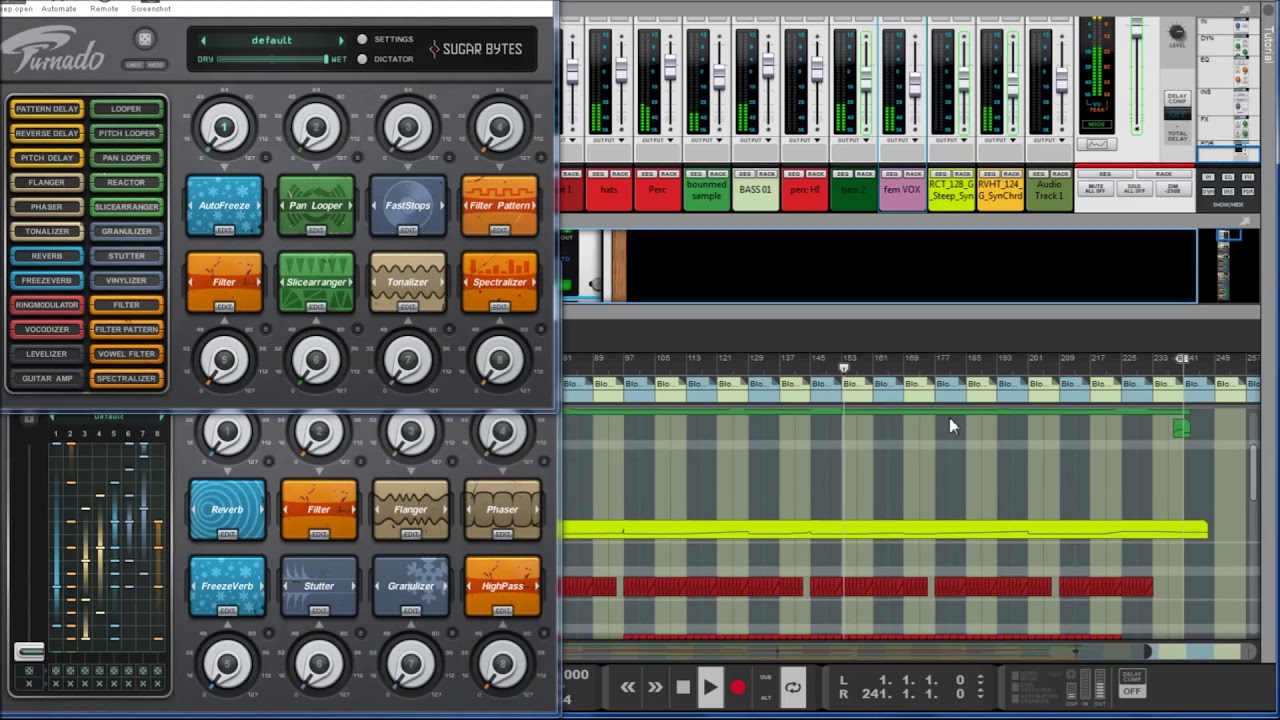
Task: Click the PATTERN DELAY effect button
Action: point(47,109)
